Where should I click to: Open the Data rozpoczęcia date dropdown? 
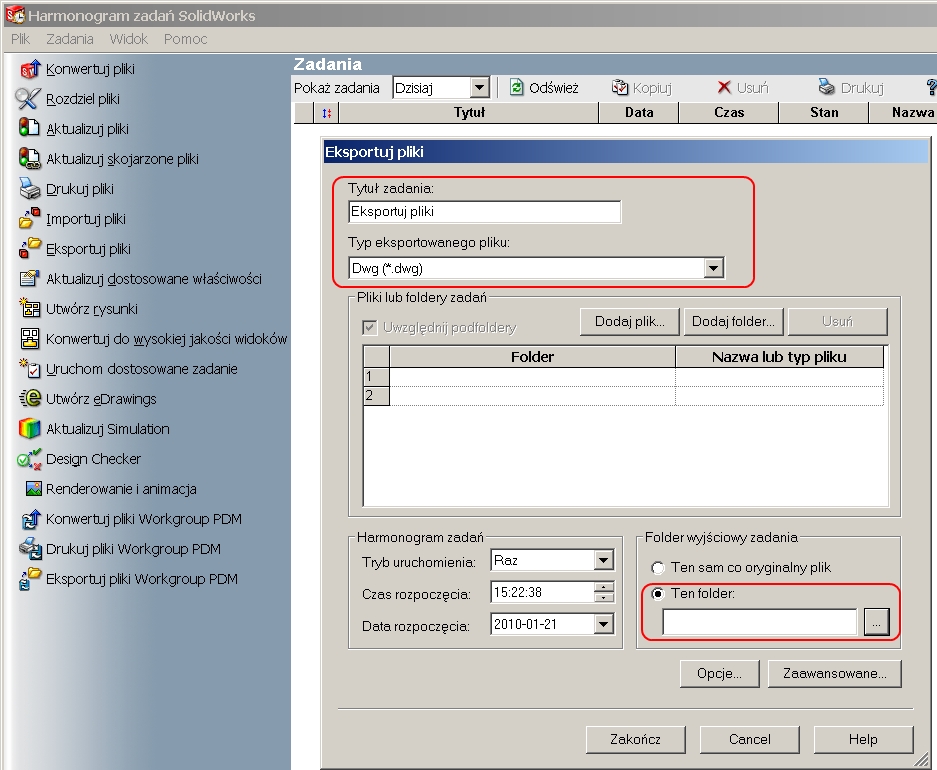coord(604,624)
